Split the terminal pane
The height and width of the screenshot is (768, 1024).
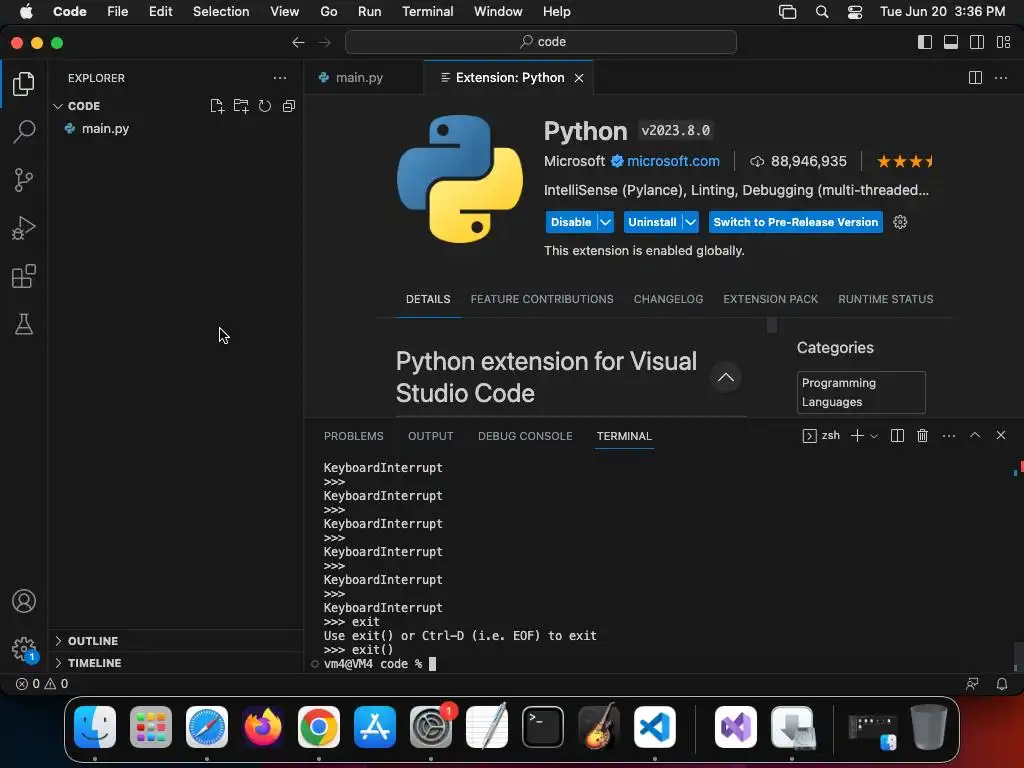[897, 436]
